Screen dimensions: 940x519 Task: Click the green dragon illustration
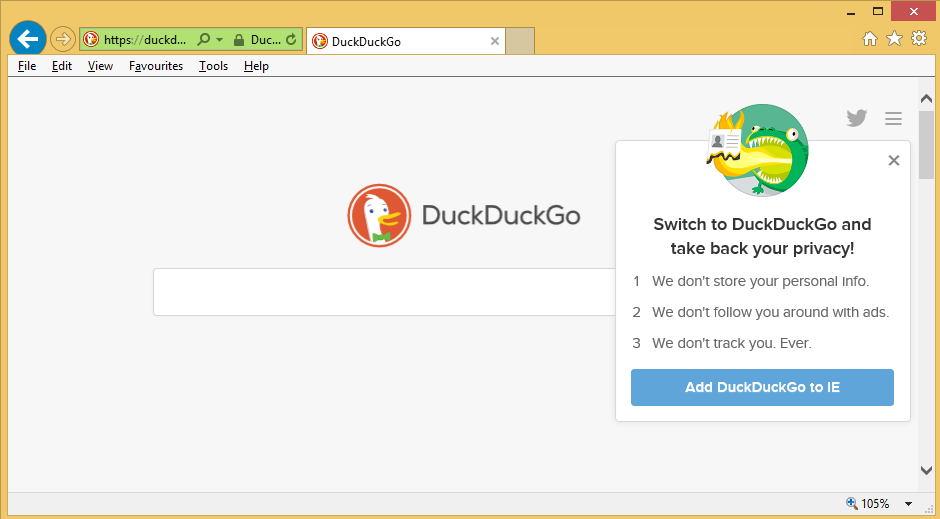(x=757, y=150)
